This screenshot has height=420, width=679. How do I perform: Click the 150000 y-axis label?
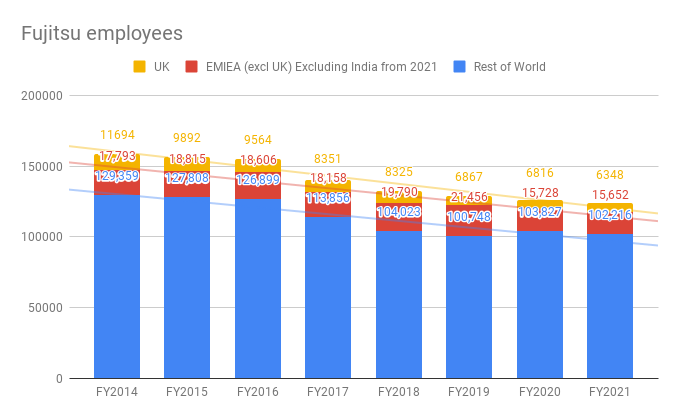tap(42, 167)
